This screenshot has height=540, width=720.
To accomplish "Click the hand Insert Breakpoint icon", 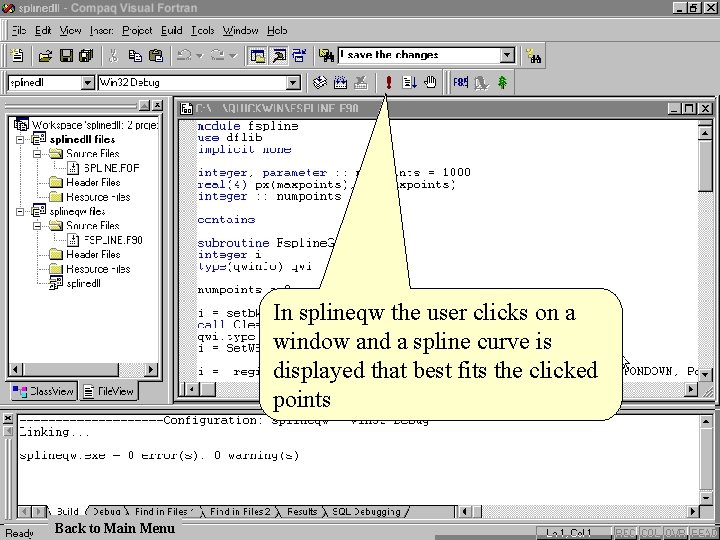I will point(430,83).
